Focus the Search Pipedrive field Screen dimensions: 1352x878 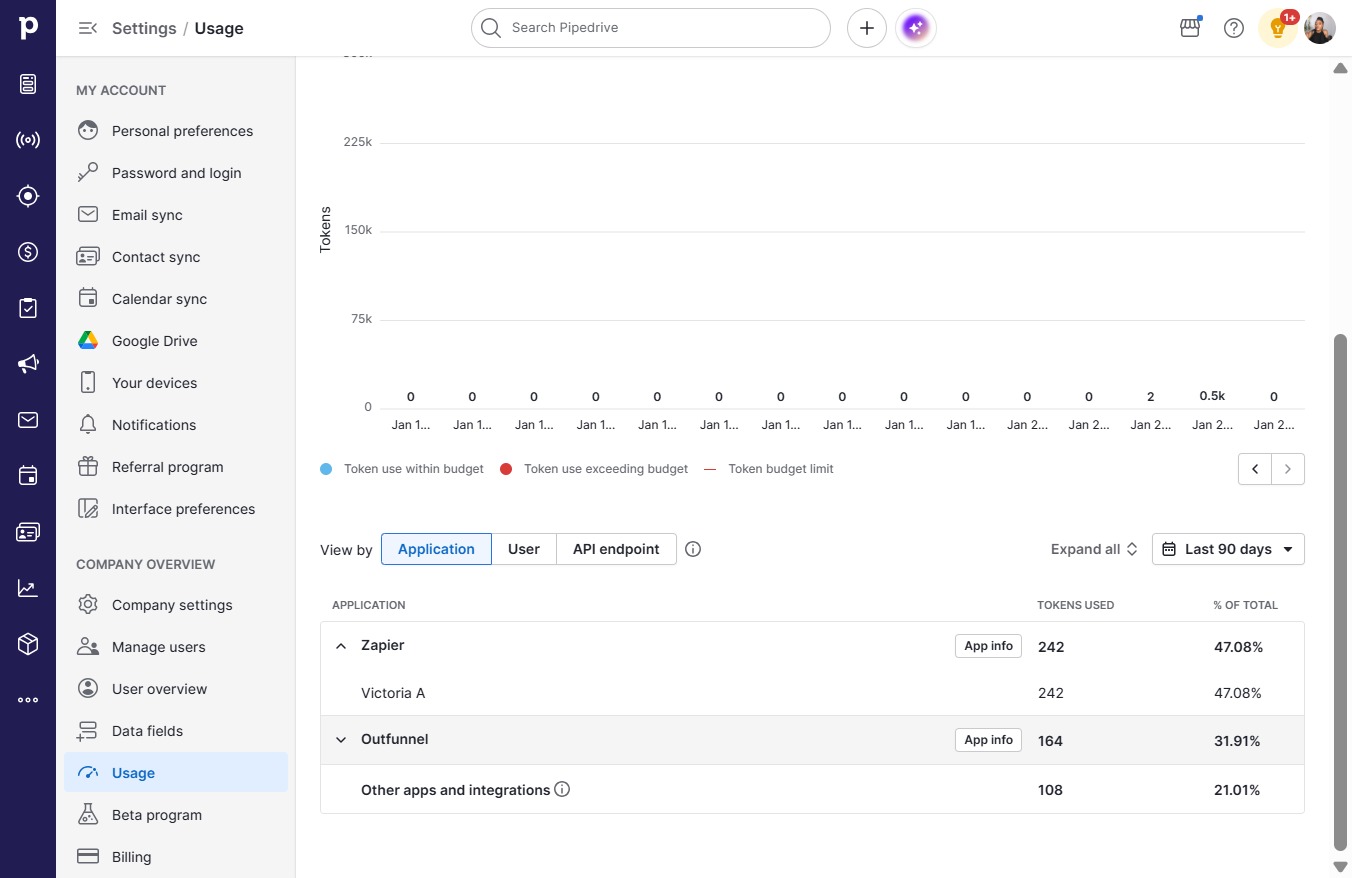(651, 28)
